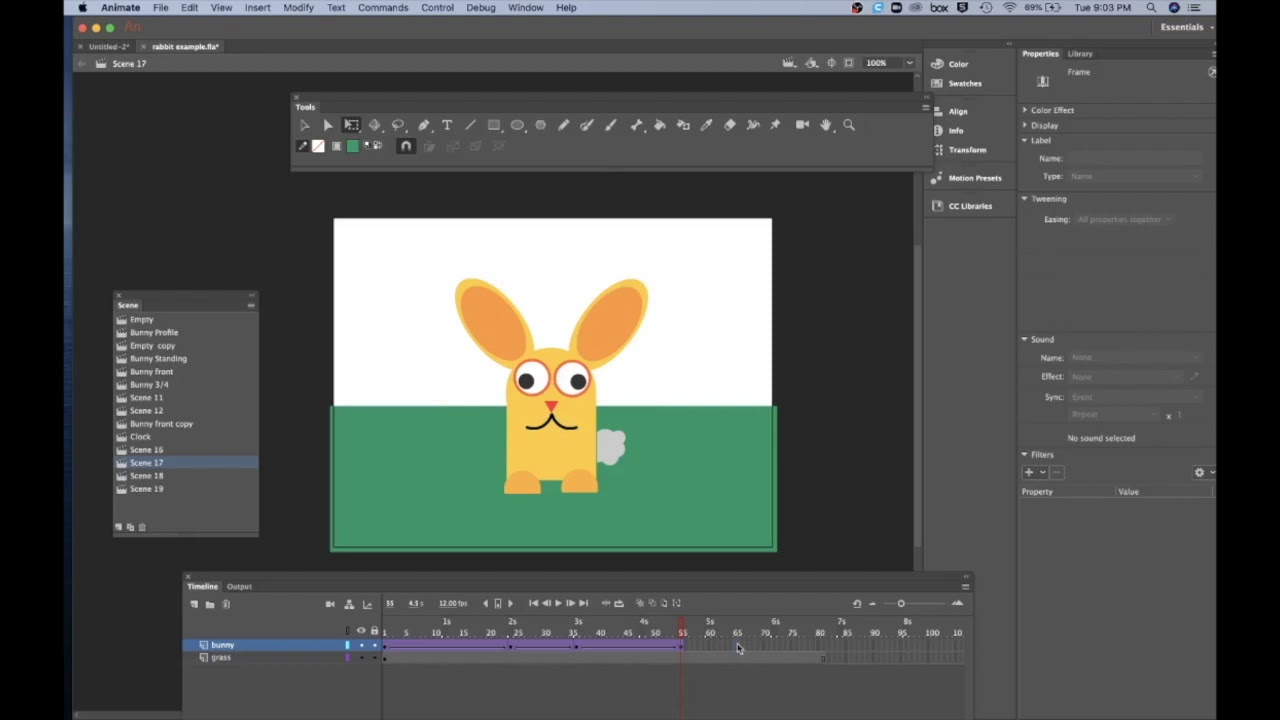Select the Paint Bucket tool
Image resolution: width=1280 pixels, height=720 pixels.
tap(660, 125)
